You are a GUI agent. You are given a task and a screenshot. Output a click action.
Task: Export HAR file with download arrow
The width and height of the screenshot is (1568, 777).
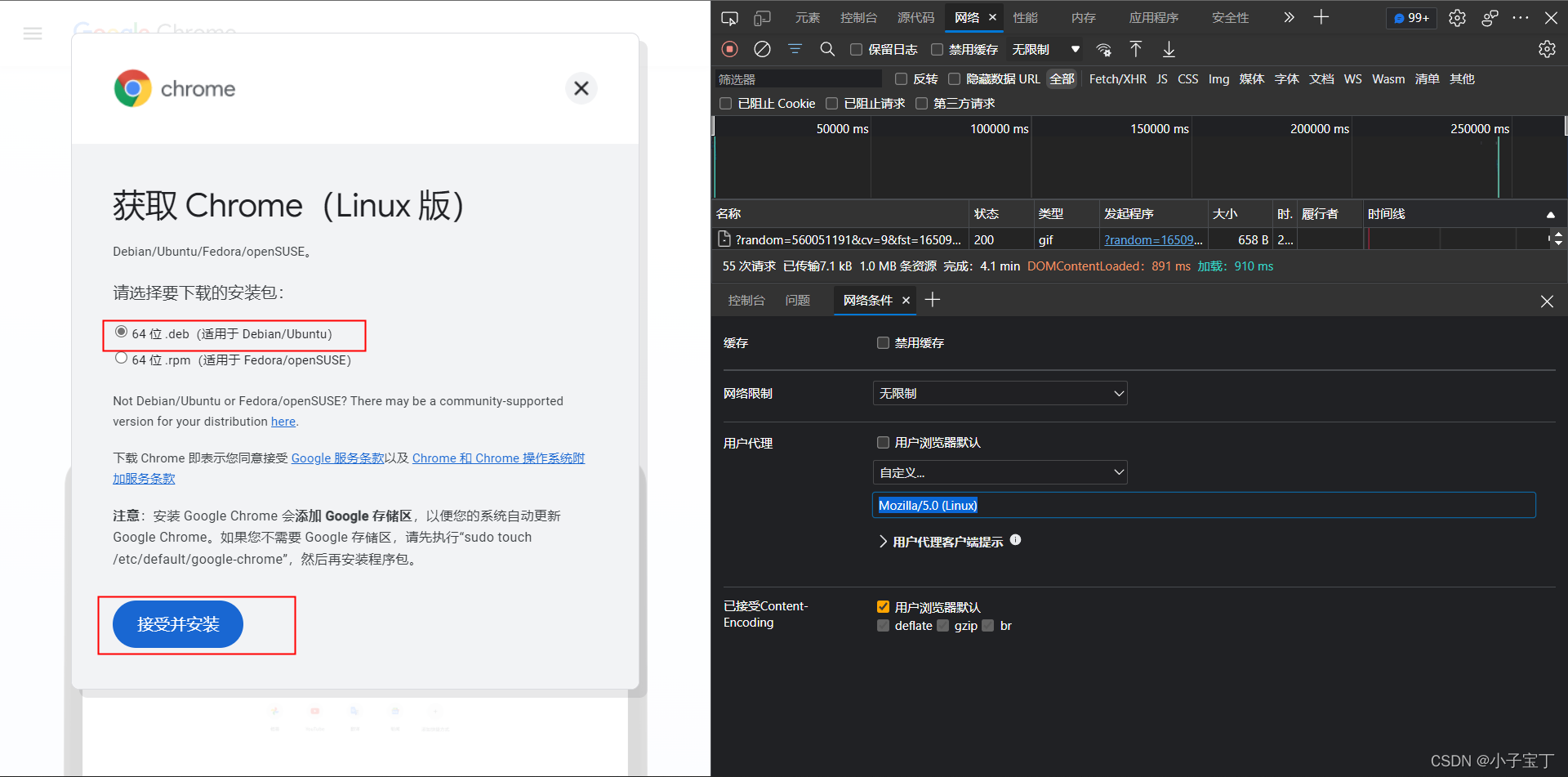click(x=1169, y=49)
